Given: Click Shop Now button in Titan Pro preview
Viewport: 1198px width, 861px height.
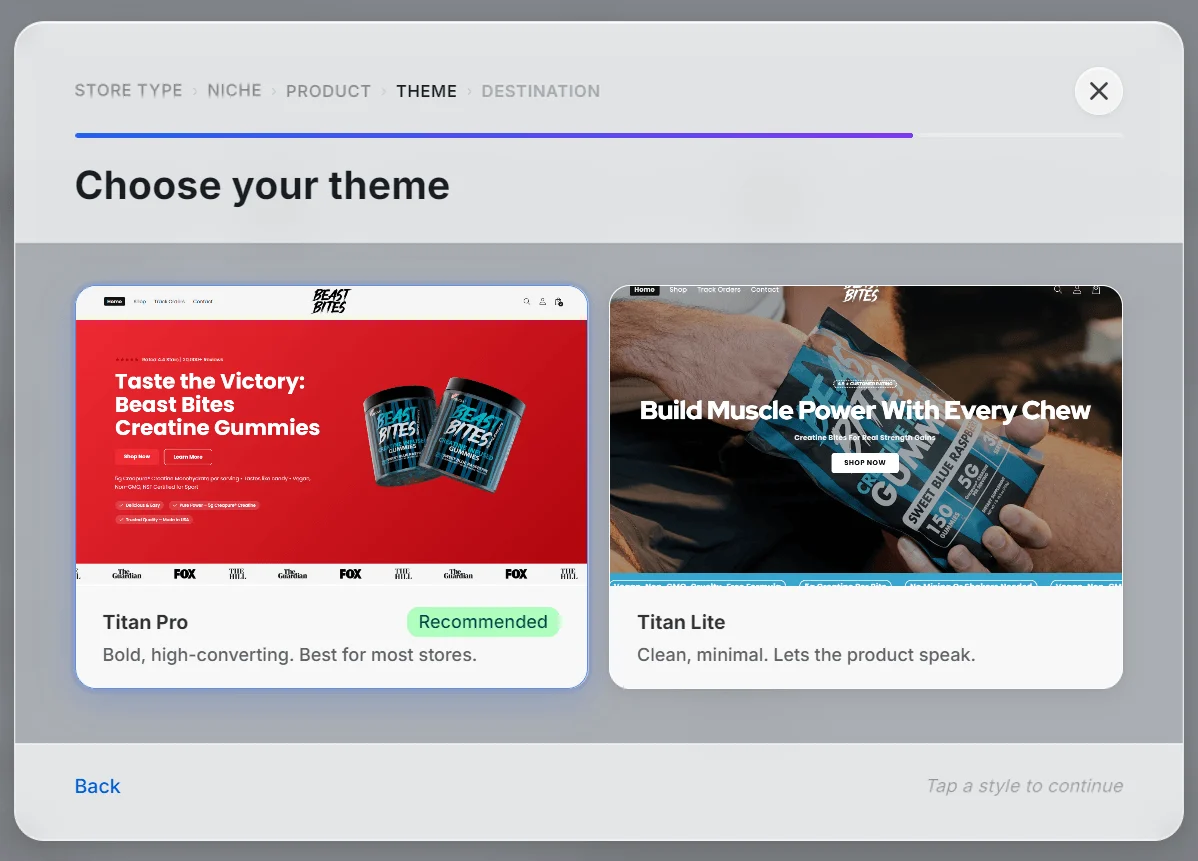Looking at the screenshot, I should point(138,457).
